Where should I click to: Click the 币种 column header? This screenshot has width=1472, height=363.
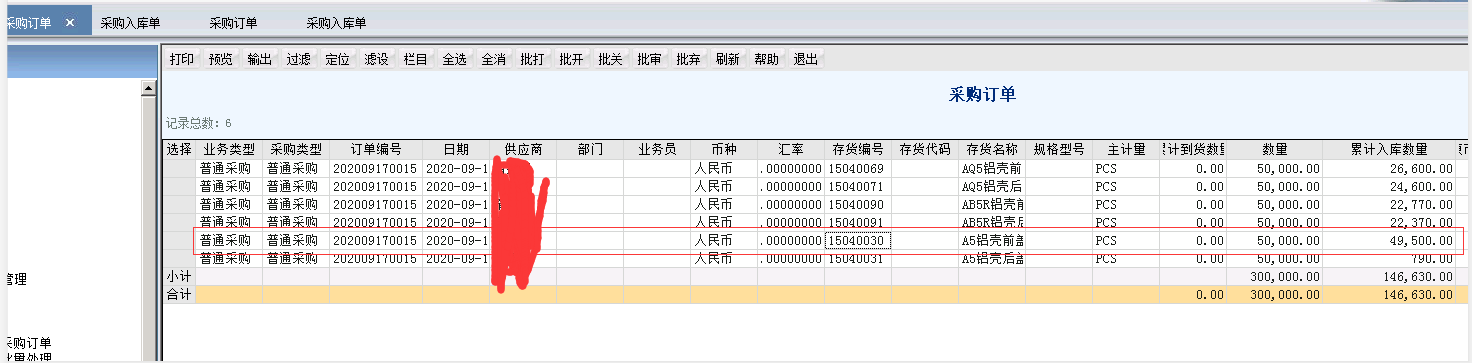coord(724,149)
